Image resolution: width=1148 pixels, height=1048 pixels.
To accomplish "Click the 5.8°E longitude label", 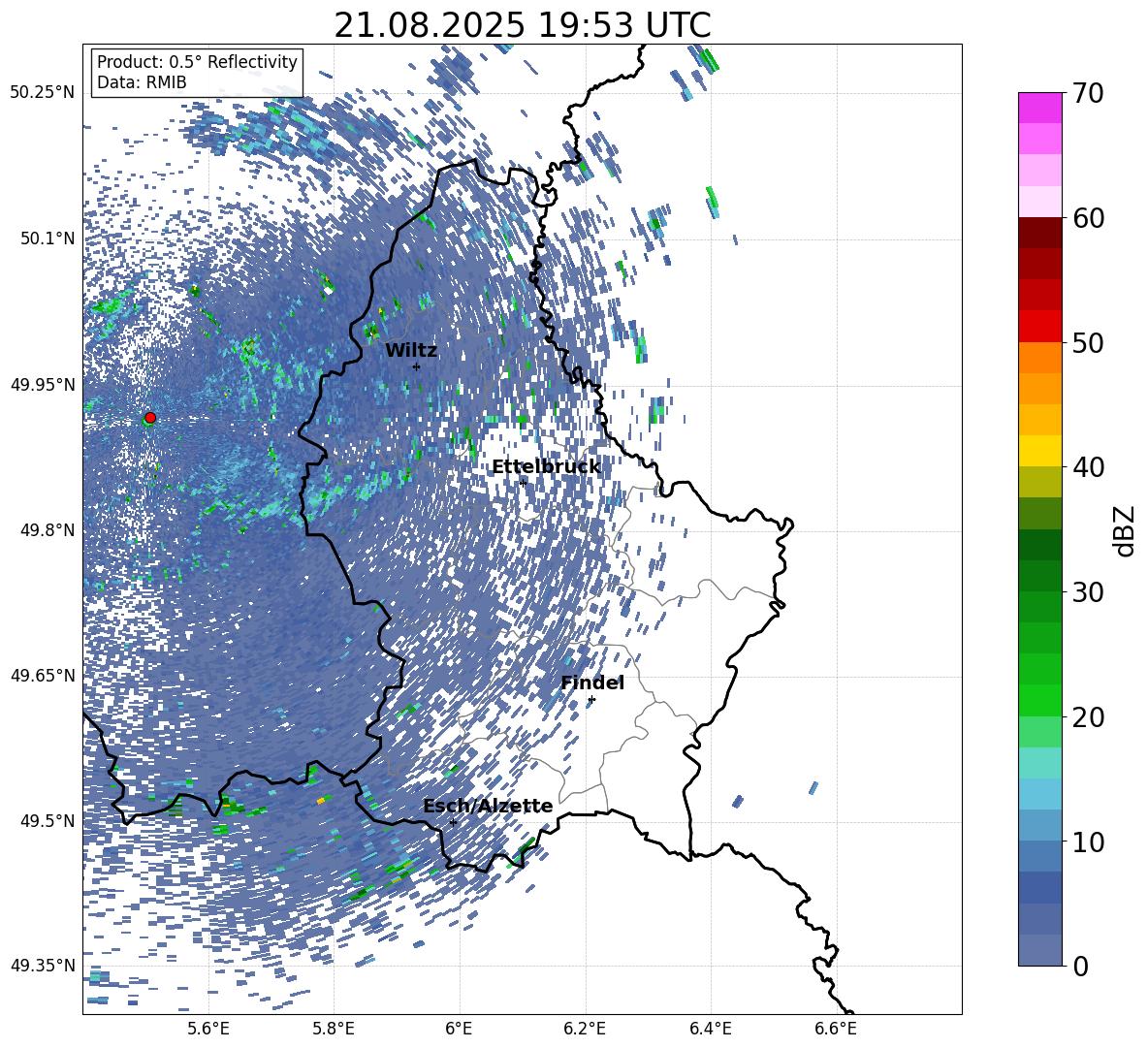I will (334, 1029).
